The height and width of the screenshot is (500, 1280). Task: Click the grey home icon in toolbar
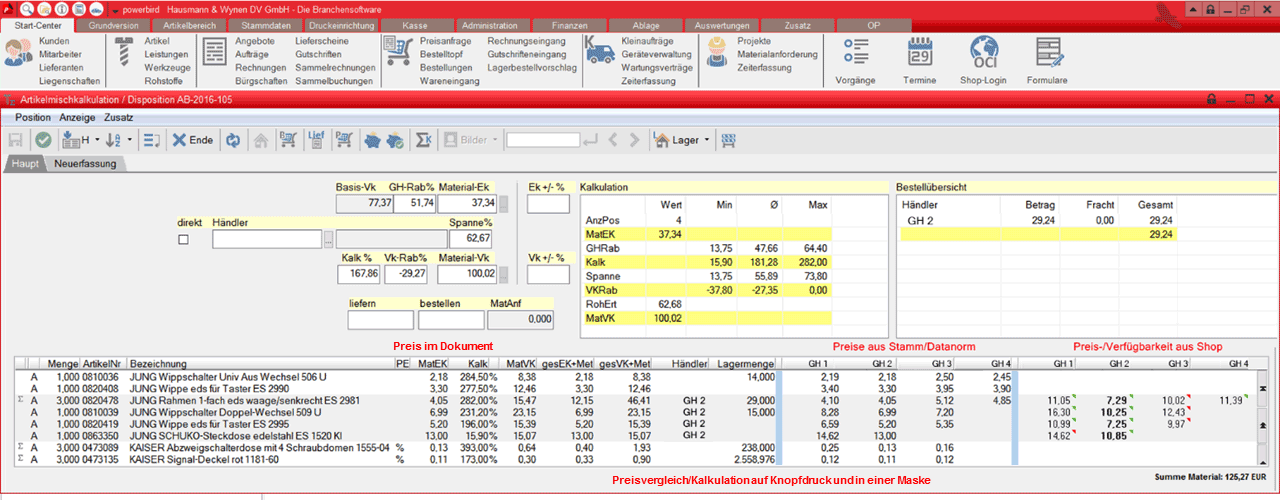pos(259,140)
